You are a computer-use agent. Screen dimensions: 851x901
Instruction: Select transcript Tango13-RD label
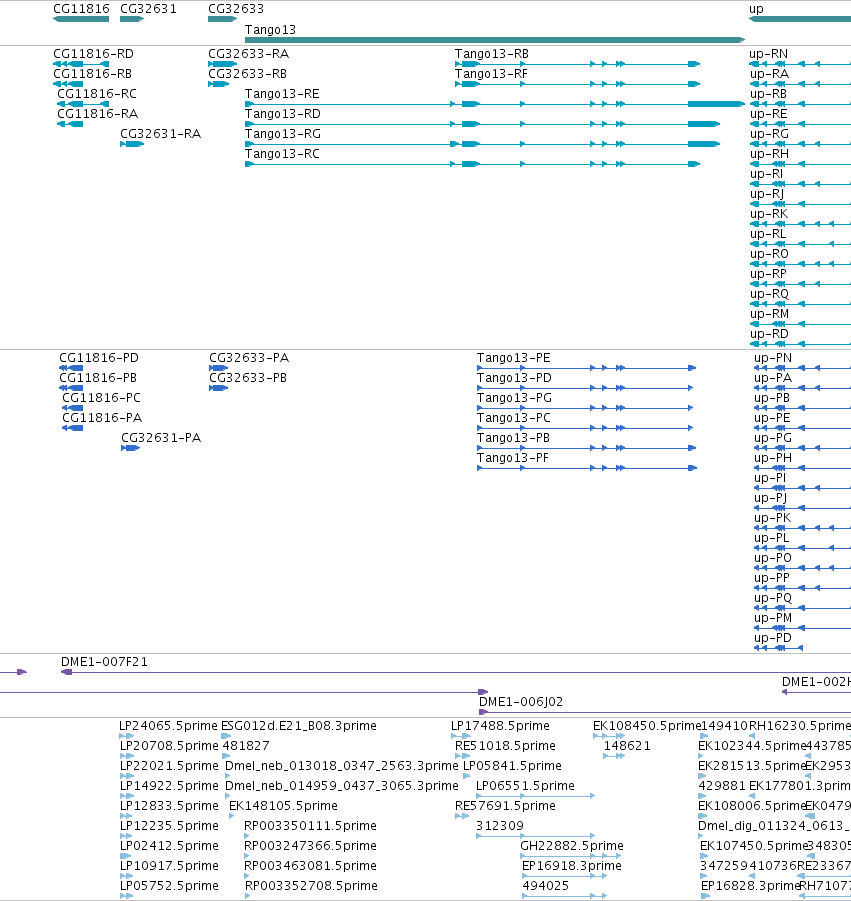tap(282, 114)
